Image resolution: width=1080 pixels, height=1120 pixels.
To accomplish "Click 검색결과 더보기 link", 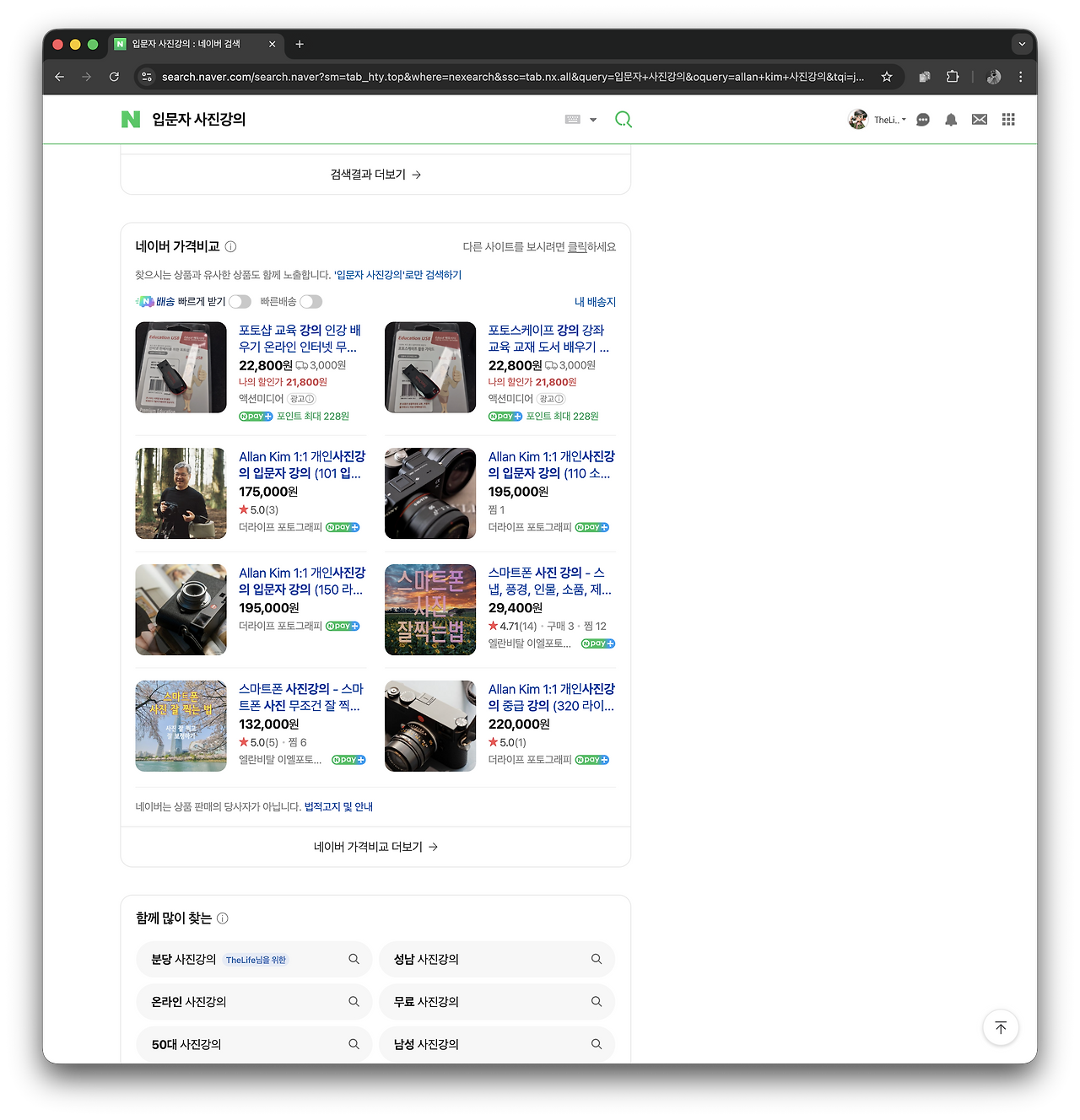I will (375, 175).
